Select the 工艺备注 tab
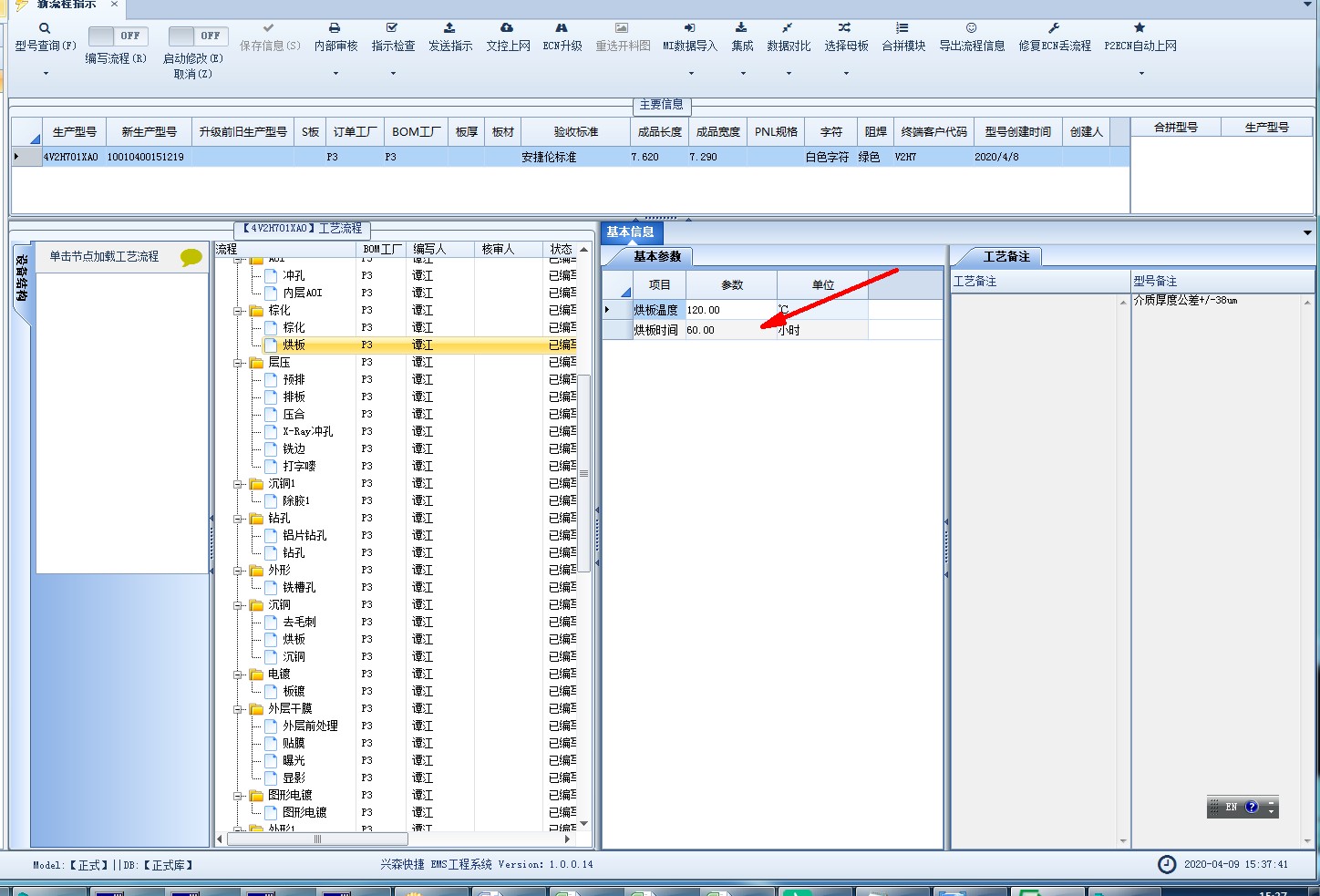 click(x=1006, y=257)
